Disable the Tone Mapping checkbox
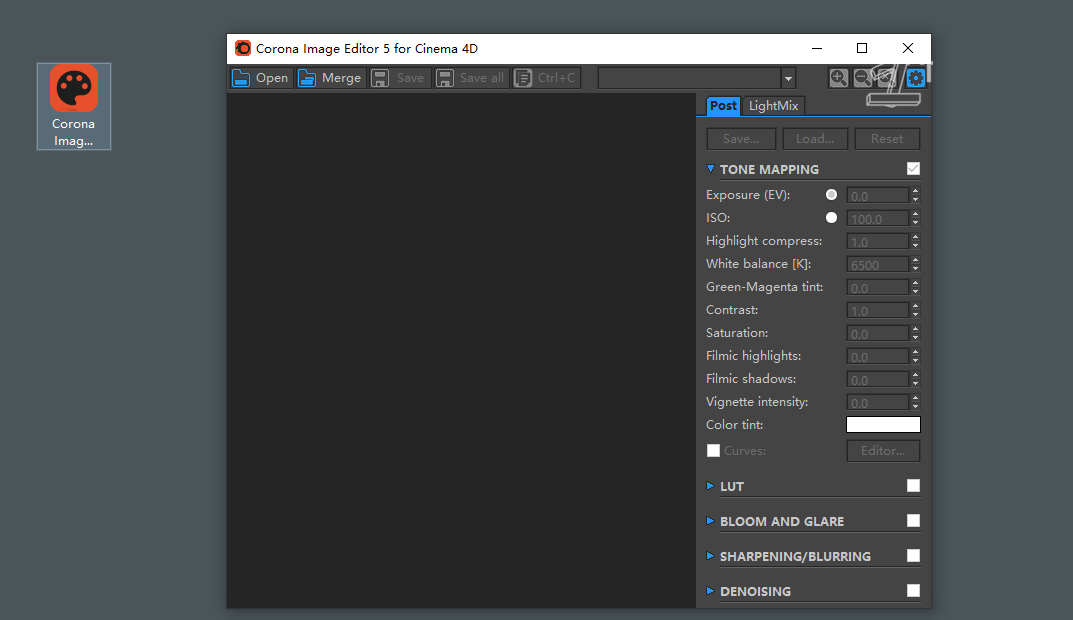 tap(913, 169)
